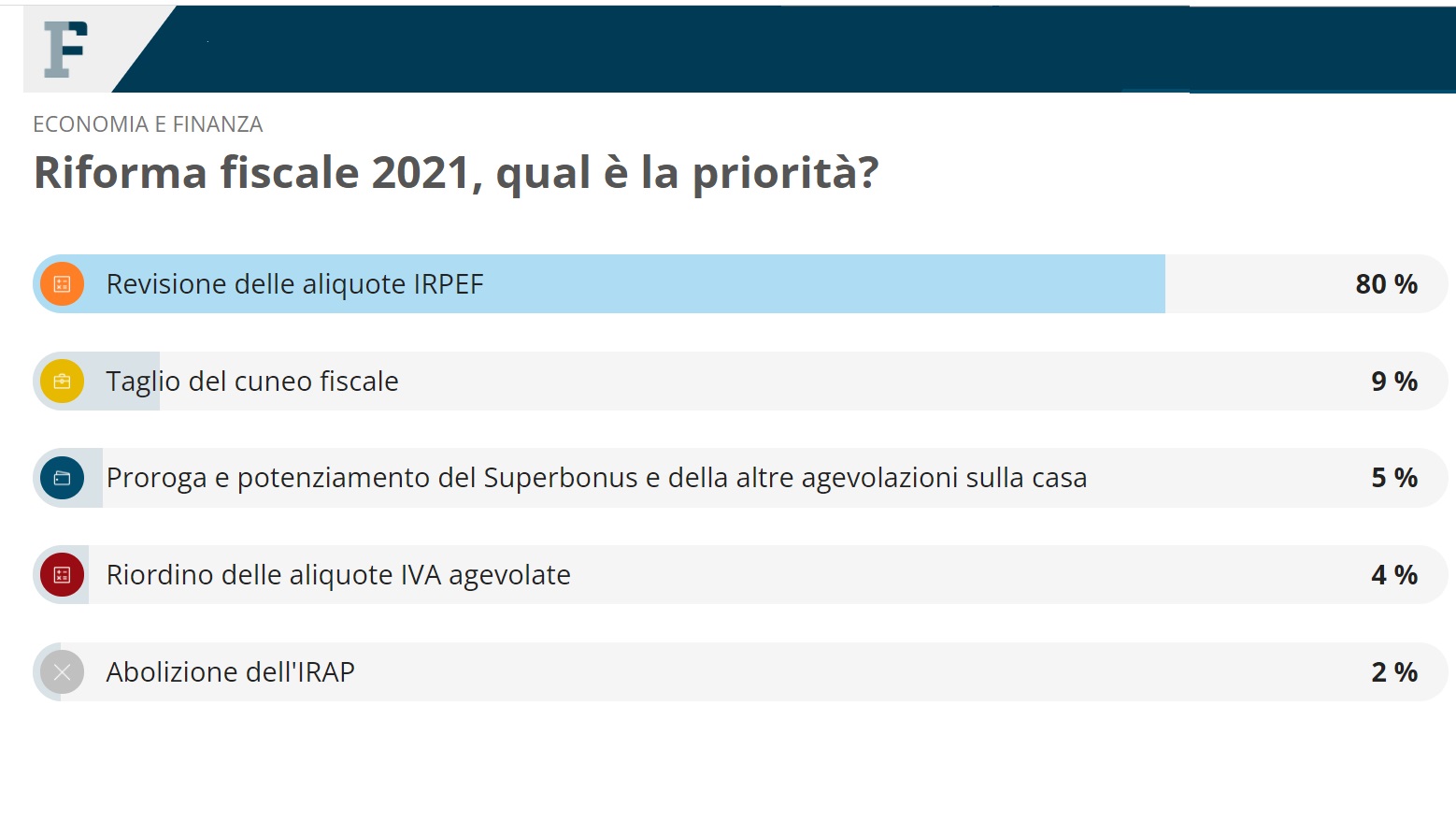The image size is (1456, 821).
Task: Click the 2 % result value
Action: pos(1394,672)
